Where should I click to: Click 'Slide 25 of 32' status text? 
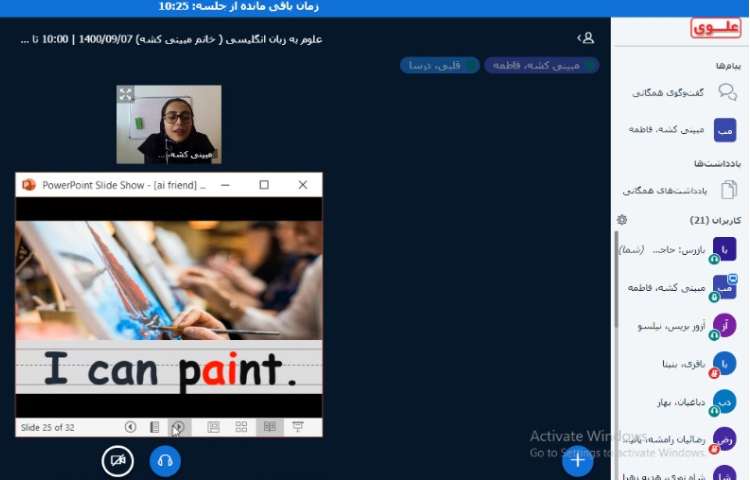tap(47, 427)
